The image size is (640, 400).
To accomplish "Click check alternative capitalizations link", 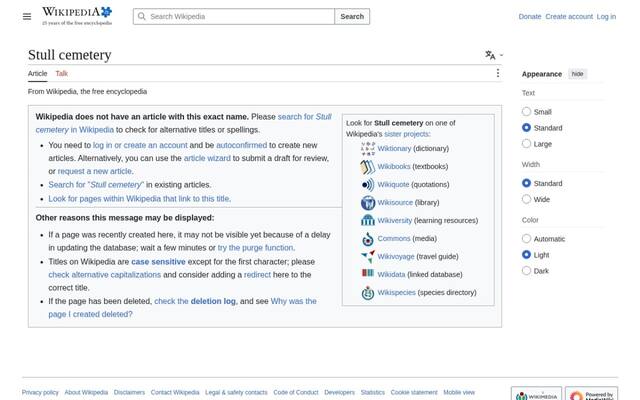I will coord(104,275).
